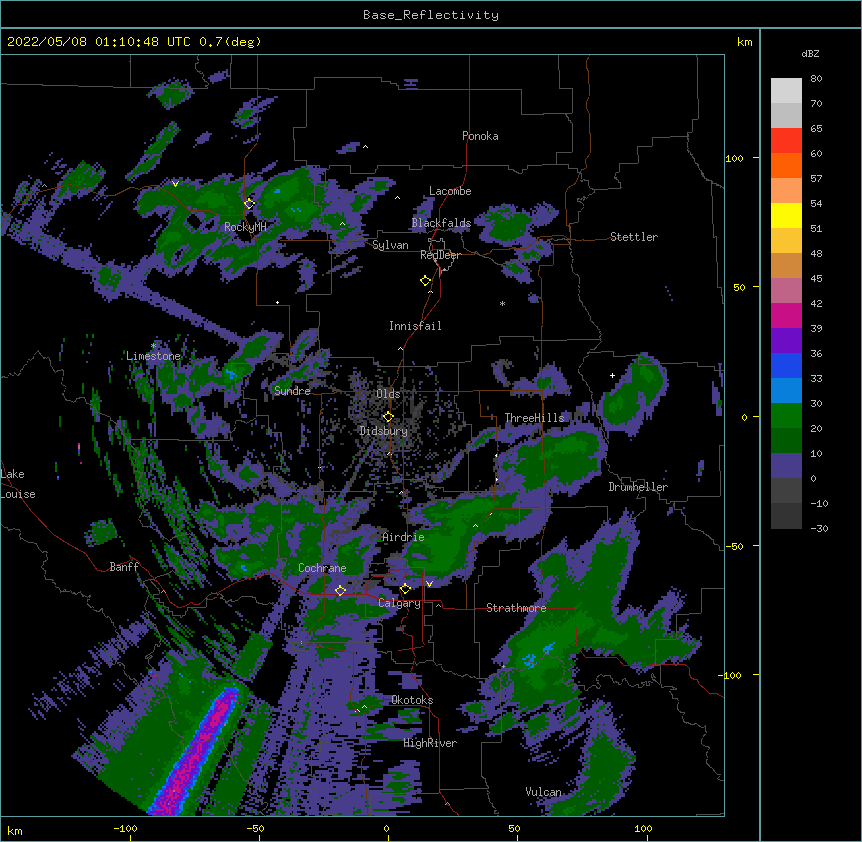Click the Banff town label
Screen dimensions: 862x842
pyautogui.click(x=124, y=567)
